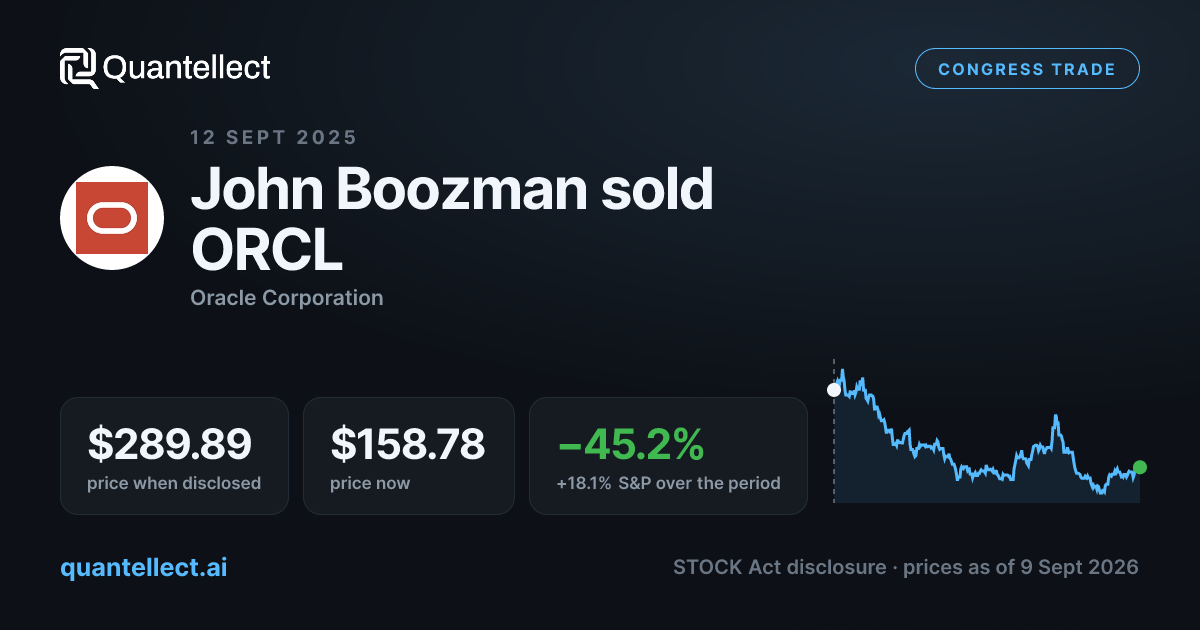Screen dimensions: 1200x630
Task: Select the $158.78 price now card
Action: click(409, 456)
